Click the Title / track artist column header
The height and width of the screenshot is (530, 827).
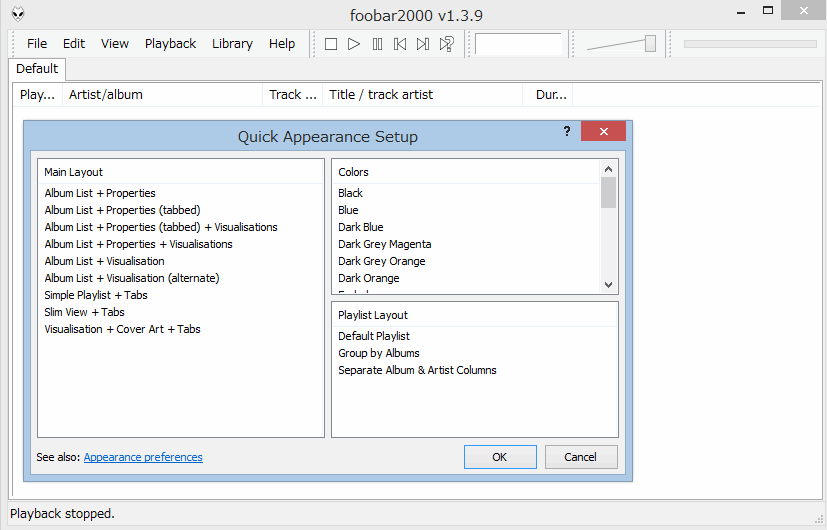(422, 95)
